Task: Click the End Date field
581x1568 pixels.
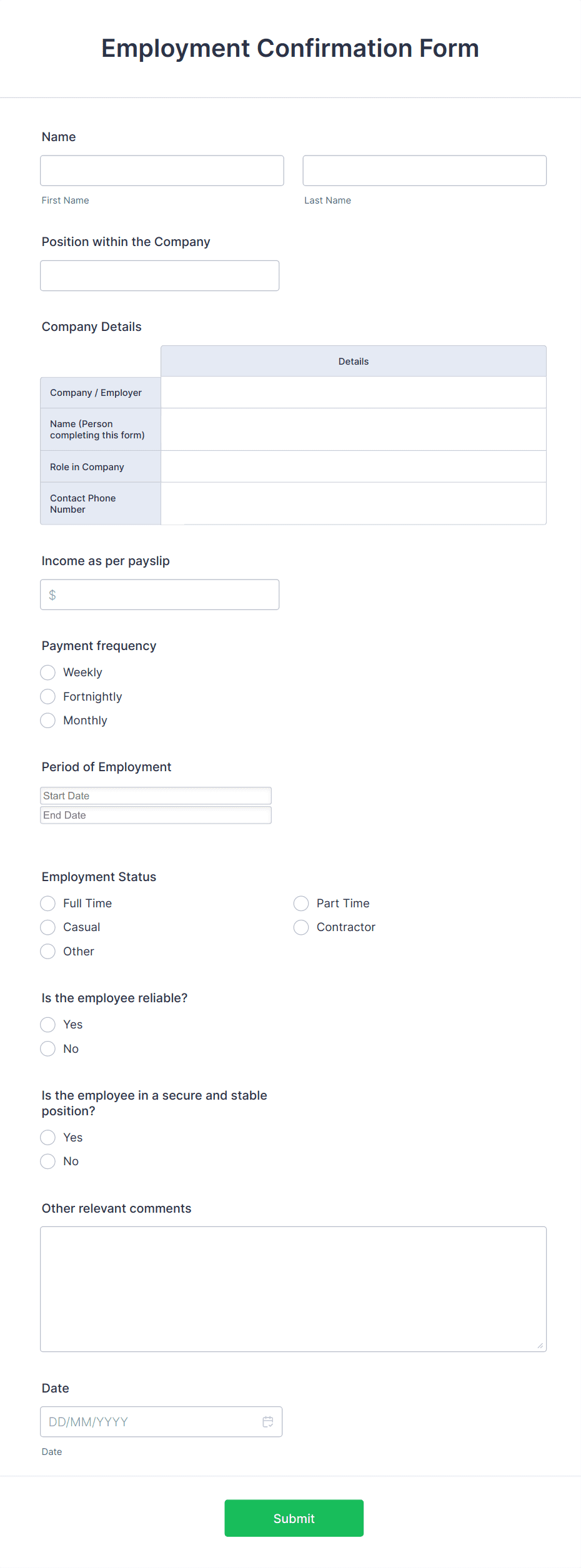Action: 156,815
